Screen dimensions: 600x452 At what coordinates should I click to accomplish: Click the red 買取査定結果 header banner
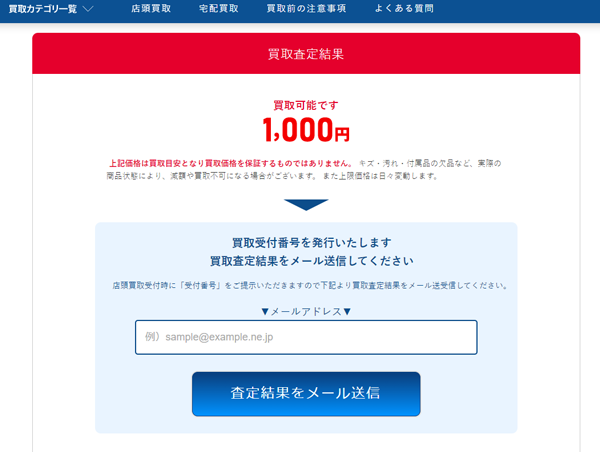tap(306, 54)
